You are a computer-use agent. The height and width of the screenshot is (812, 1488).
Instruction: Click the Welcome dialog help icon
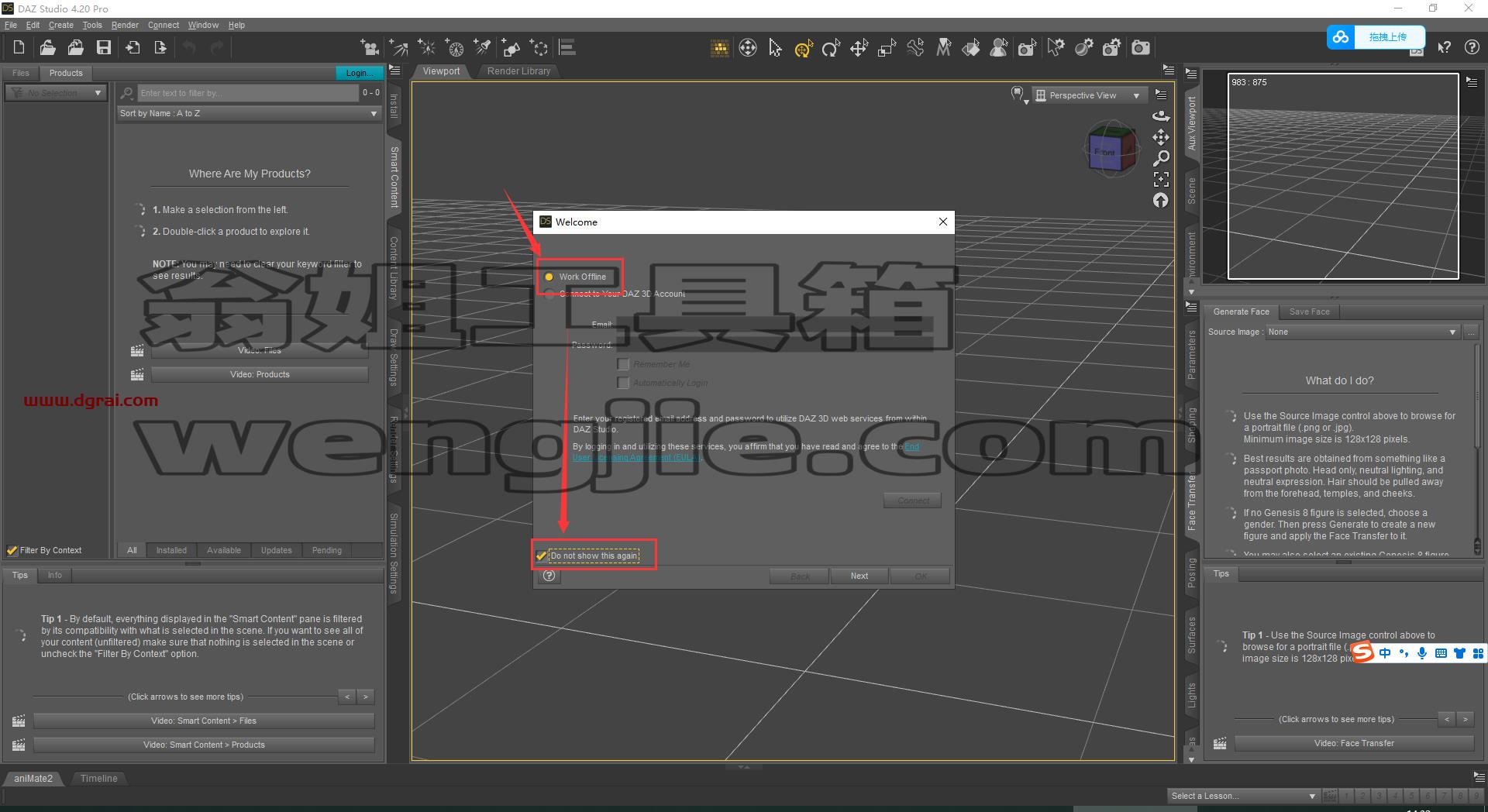click(x=549, y=576)
